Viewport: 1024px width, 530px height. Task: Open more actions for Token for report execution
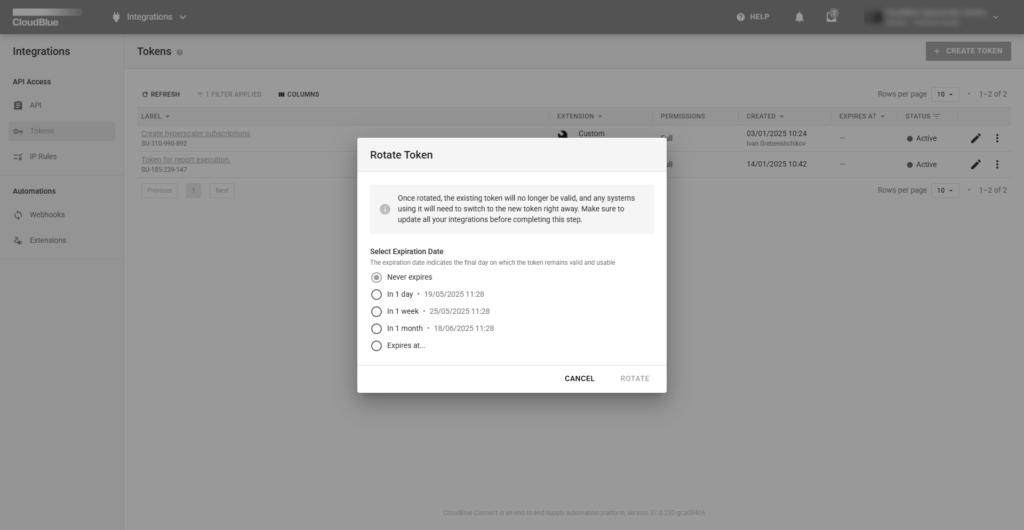pos(997,164)
